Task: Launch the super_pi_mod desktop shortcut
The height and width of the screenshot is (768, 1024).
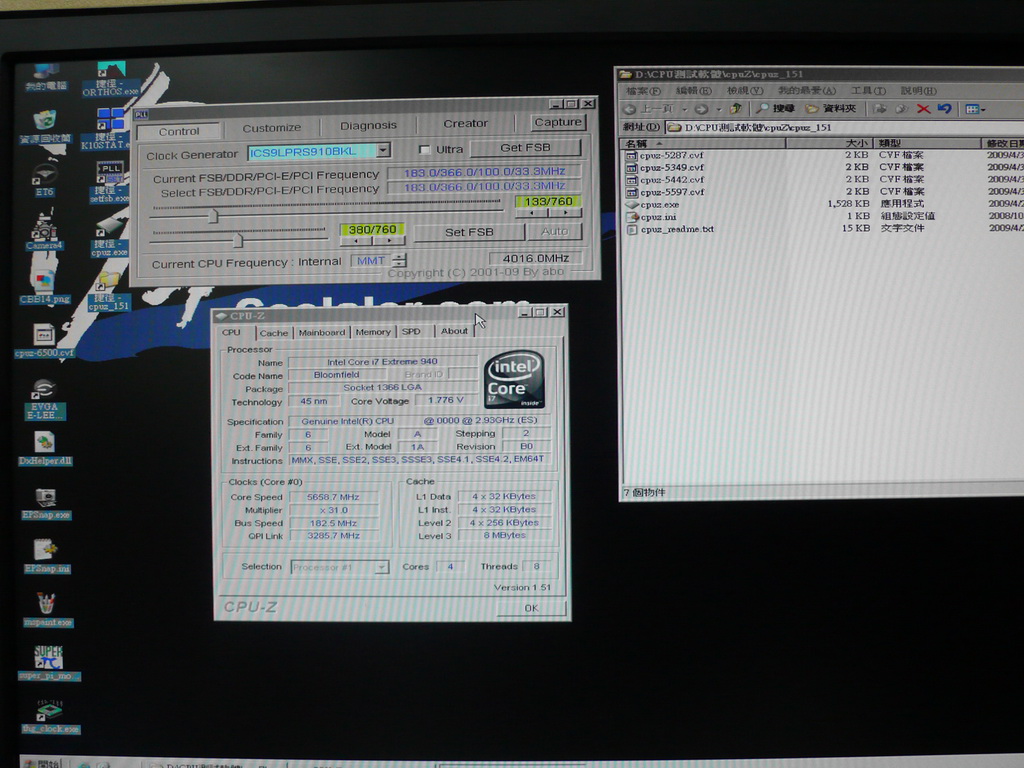Action: [x=48, y=664]
